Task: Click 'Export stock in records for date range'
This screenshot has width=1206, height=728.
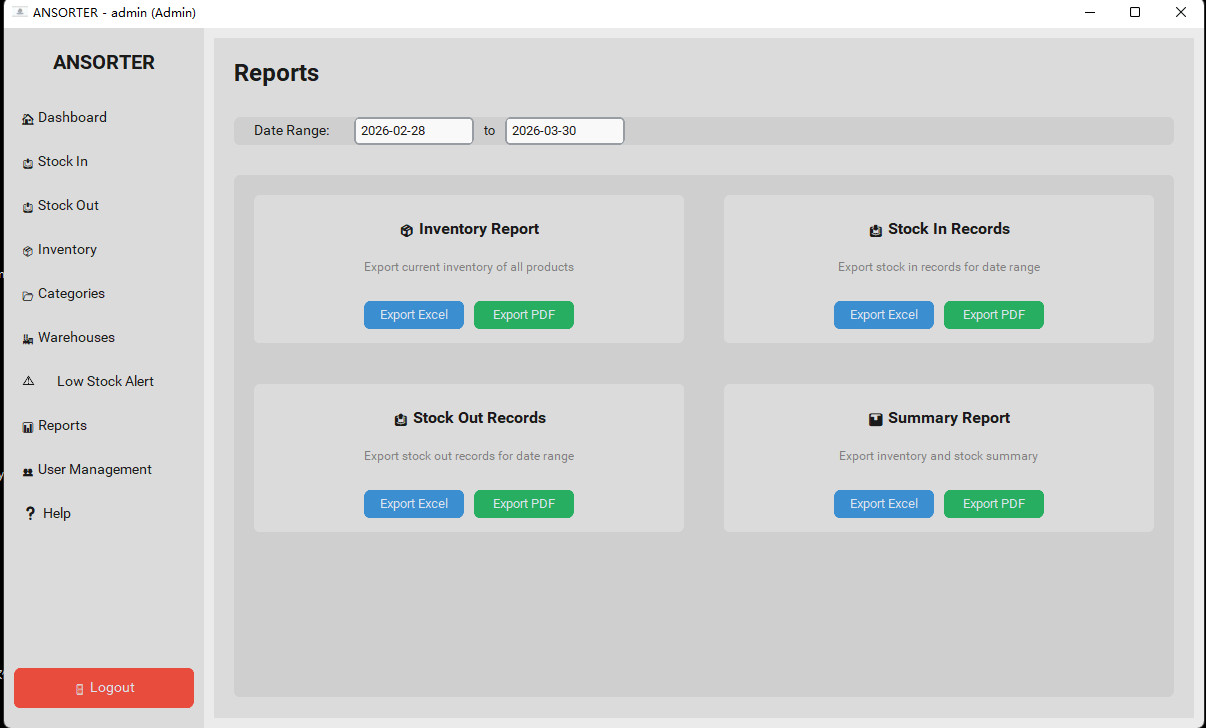Action: click(939, 267)
